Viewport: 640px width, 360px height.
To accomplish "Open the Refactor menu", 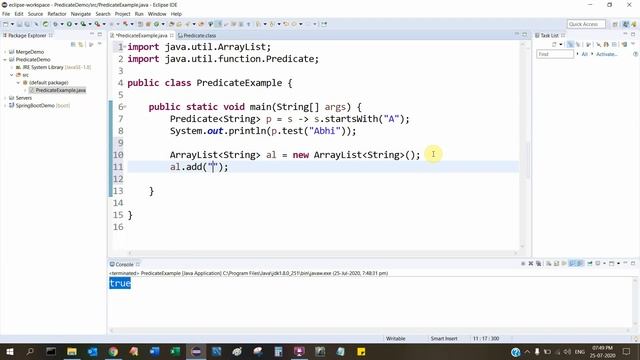I will click(57, 14).
